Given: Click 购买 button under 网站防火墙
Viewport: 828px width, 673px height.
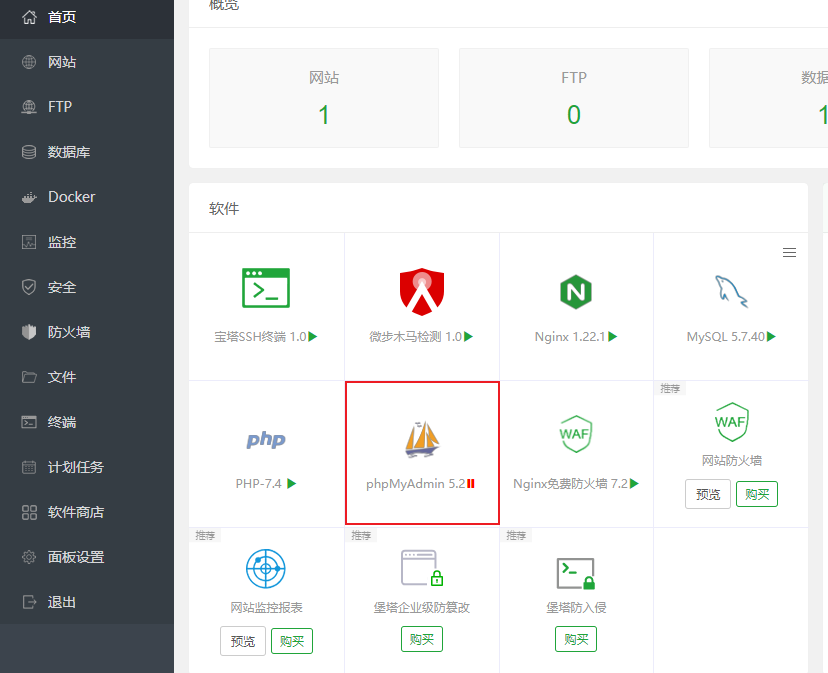Looking at the screenshot, I should (757, 494).
